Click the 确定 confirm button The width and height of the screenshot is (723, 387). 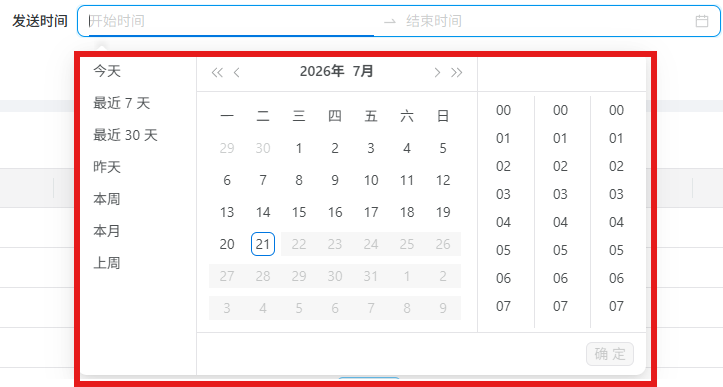point(610,354)
